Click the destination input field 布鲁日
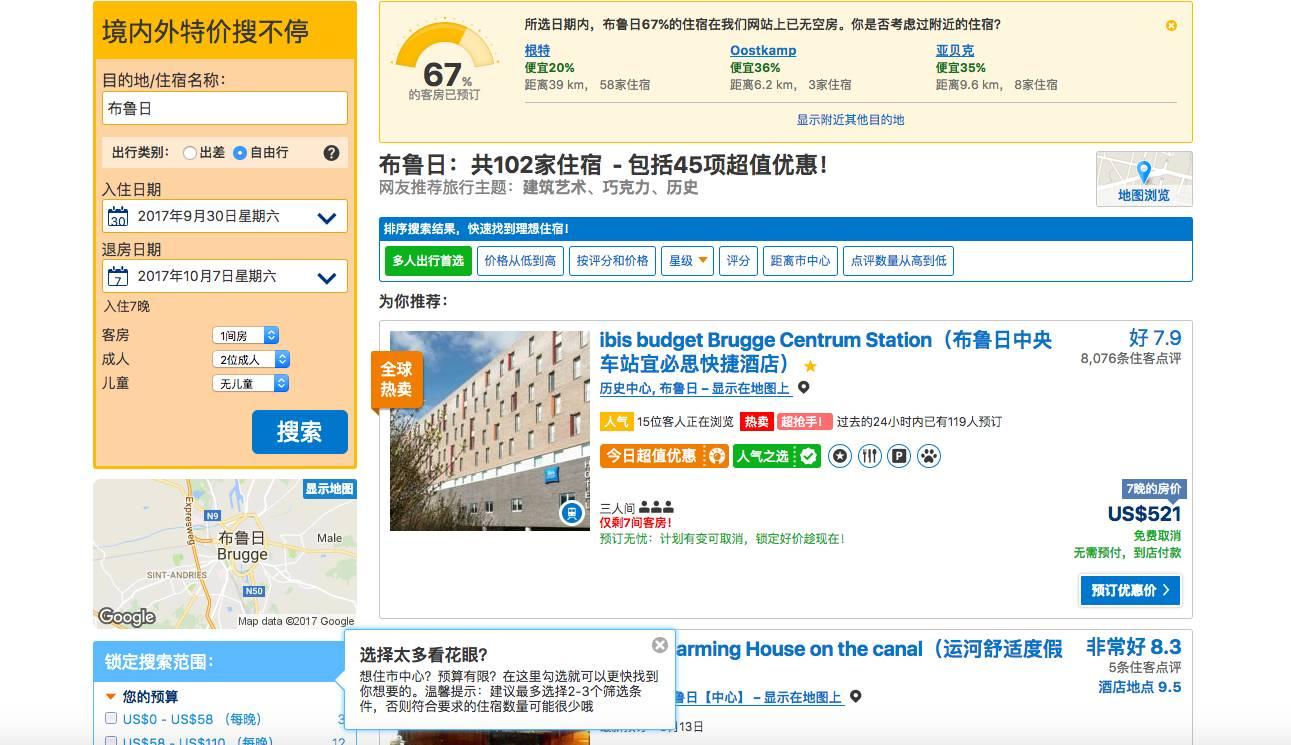 point(225,108)
